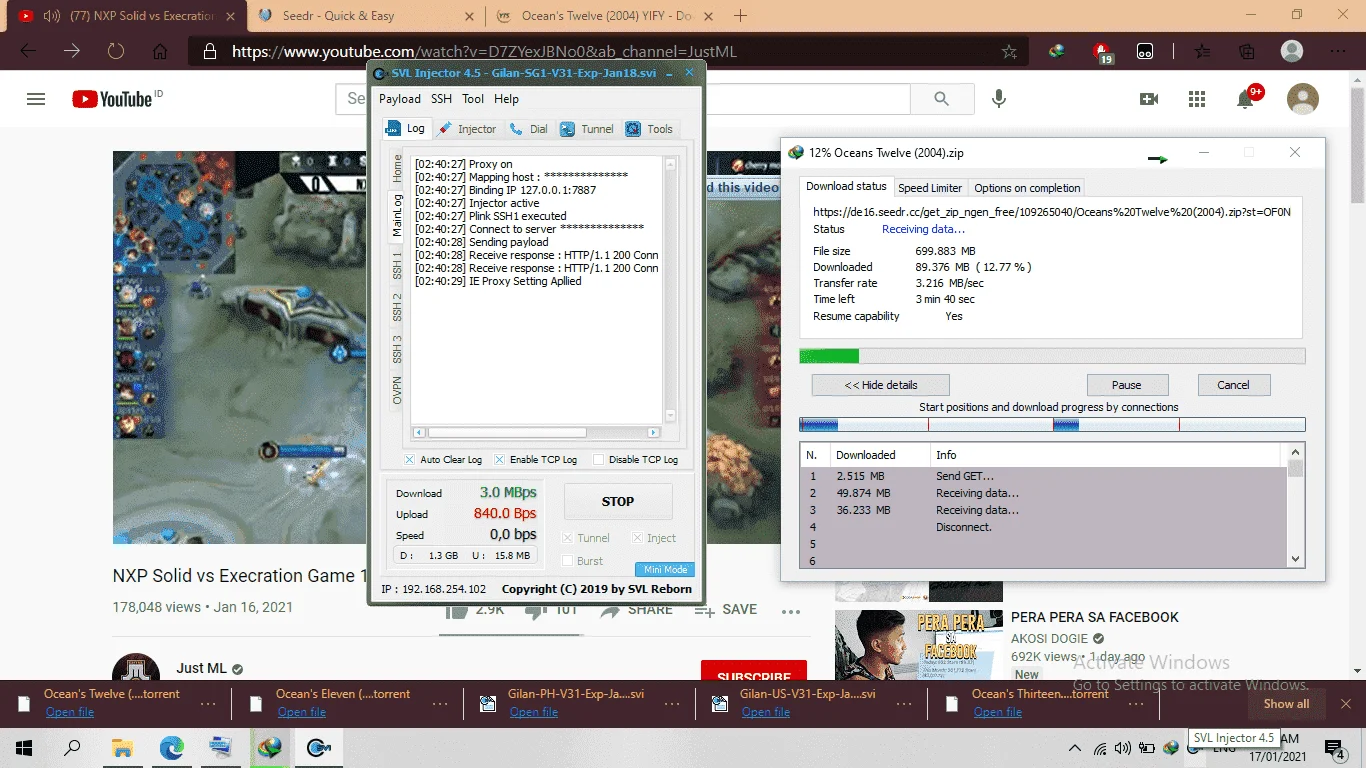Toggle the Inject checkbox
The width and height of the screenshot is (1366, 768).
[637, 538]
